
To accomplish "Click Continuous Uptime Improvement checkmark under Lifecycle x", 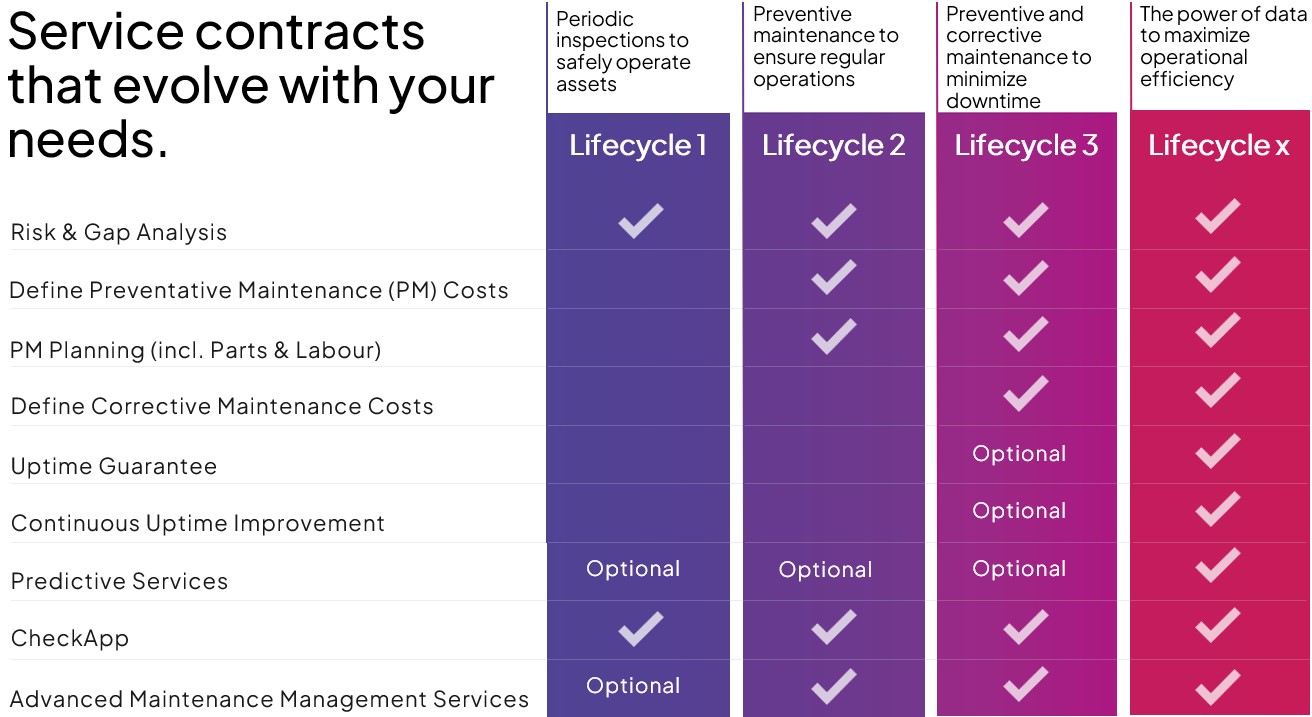I will 1217,509.
